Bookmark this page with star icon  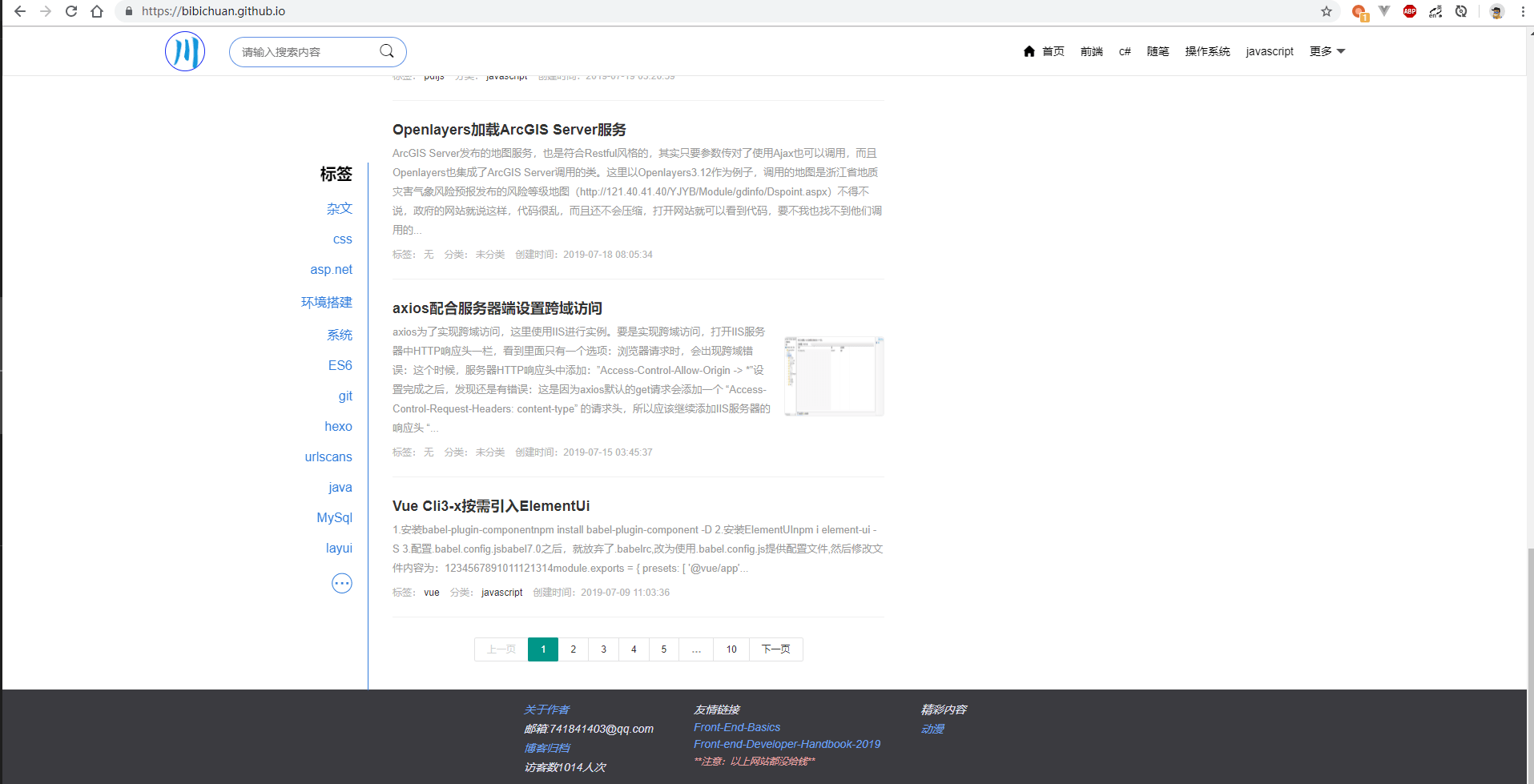pyautogui.click(x=1327, y=11)
